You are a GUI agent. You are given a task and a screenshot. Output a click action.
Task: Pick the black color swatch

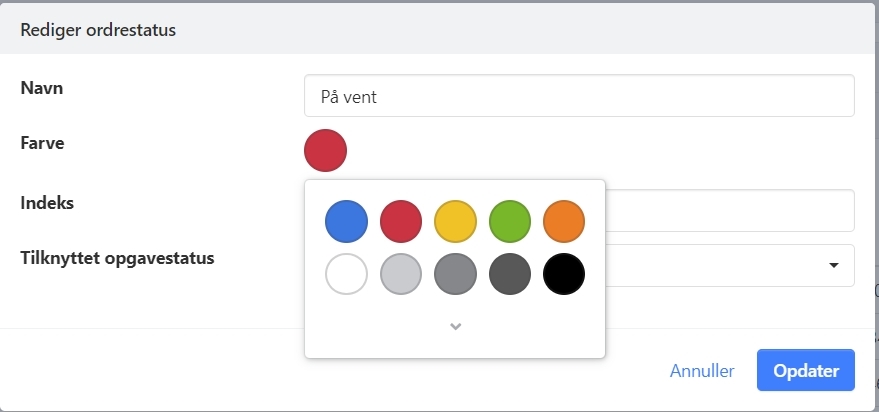(564, 274)
